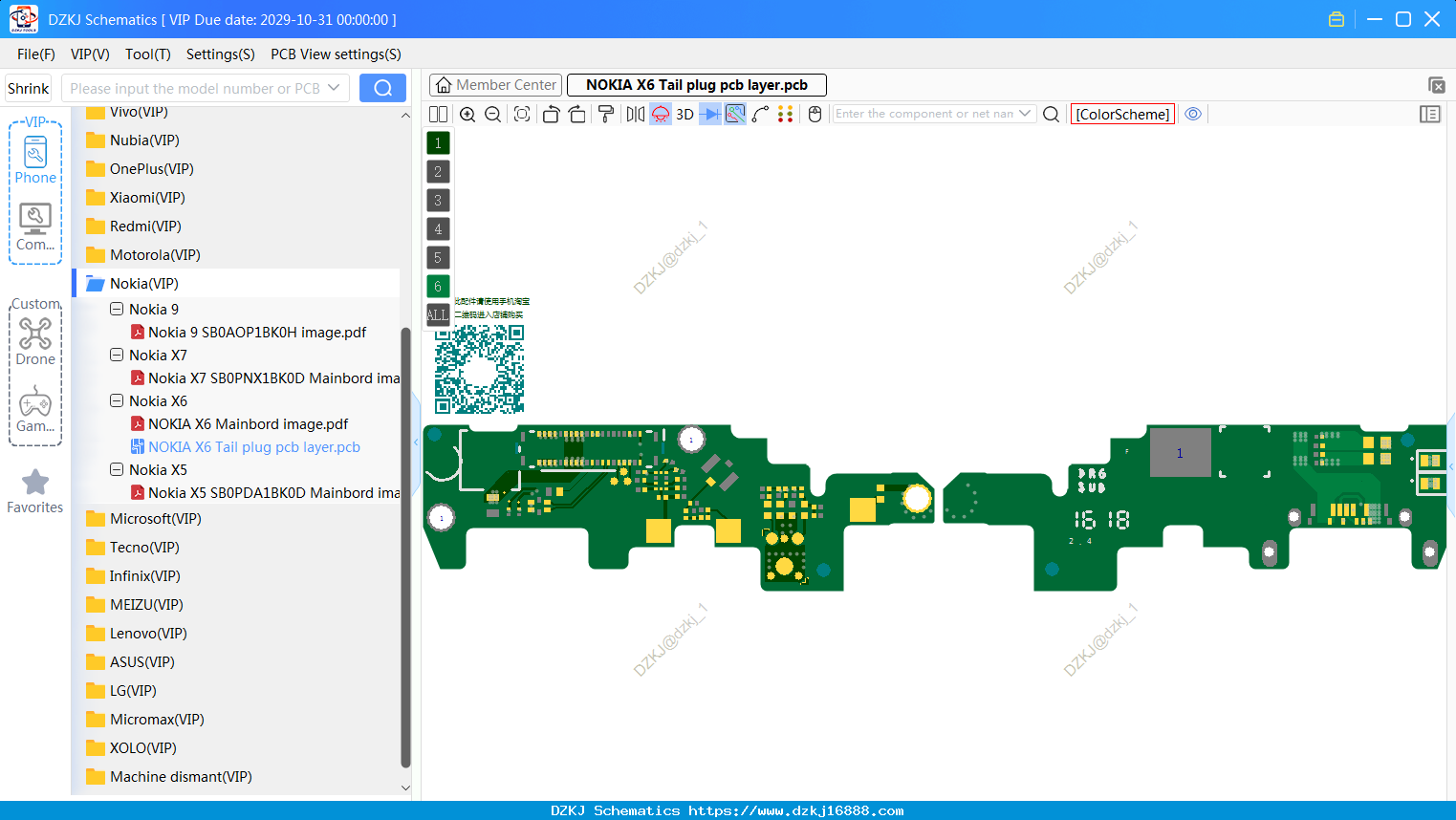
Task: Search component using magnifier icon
Action: pyautogui.click(x=1051, y=114)
